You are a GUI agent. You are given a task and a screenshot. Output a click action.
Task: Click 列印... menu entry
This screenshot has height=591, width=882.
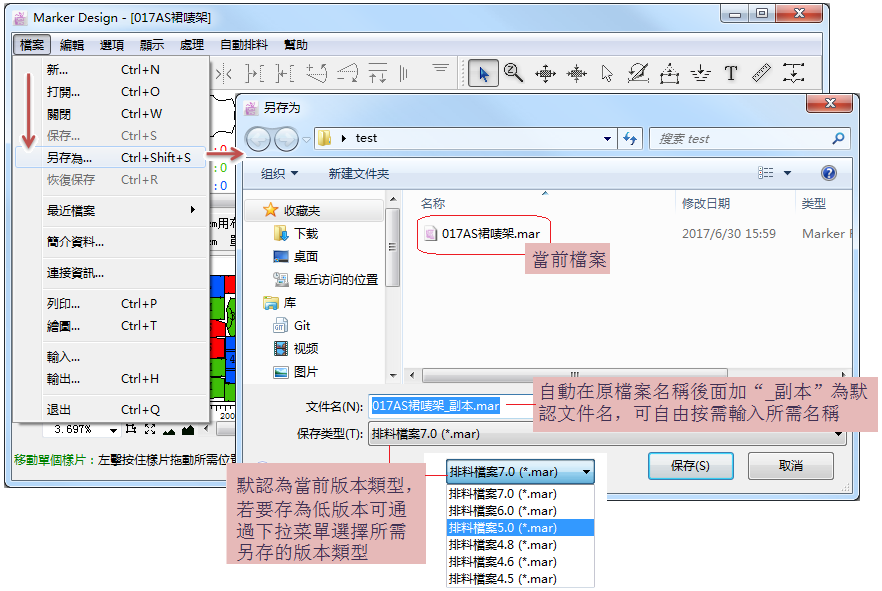point(63,304)
